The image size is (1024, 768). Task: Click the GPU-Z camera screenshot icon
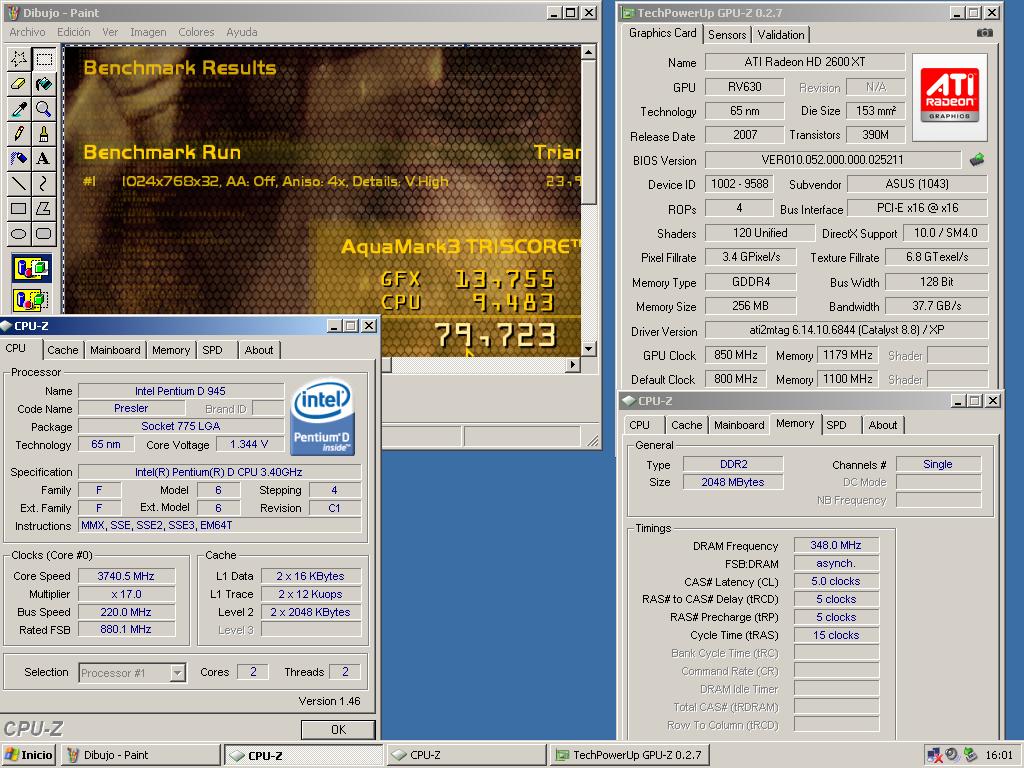point(984,33)
